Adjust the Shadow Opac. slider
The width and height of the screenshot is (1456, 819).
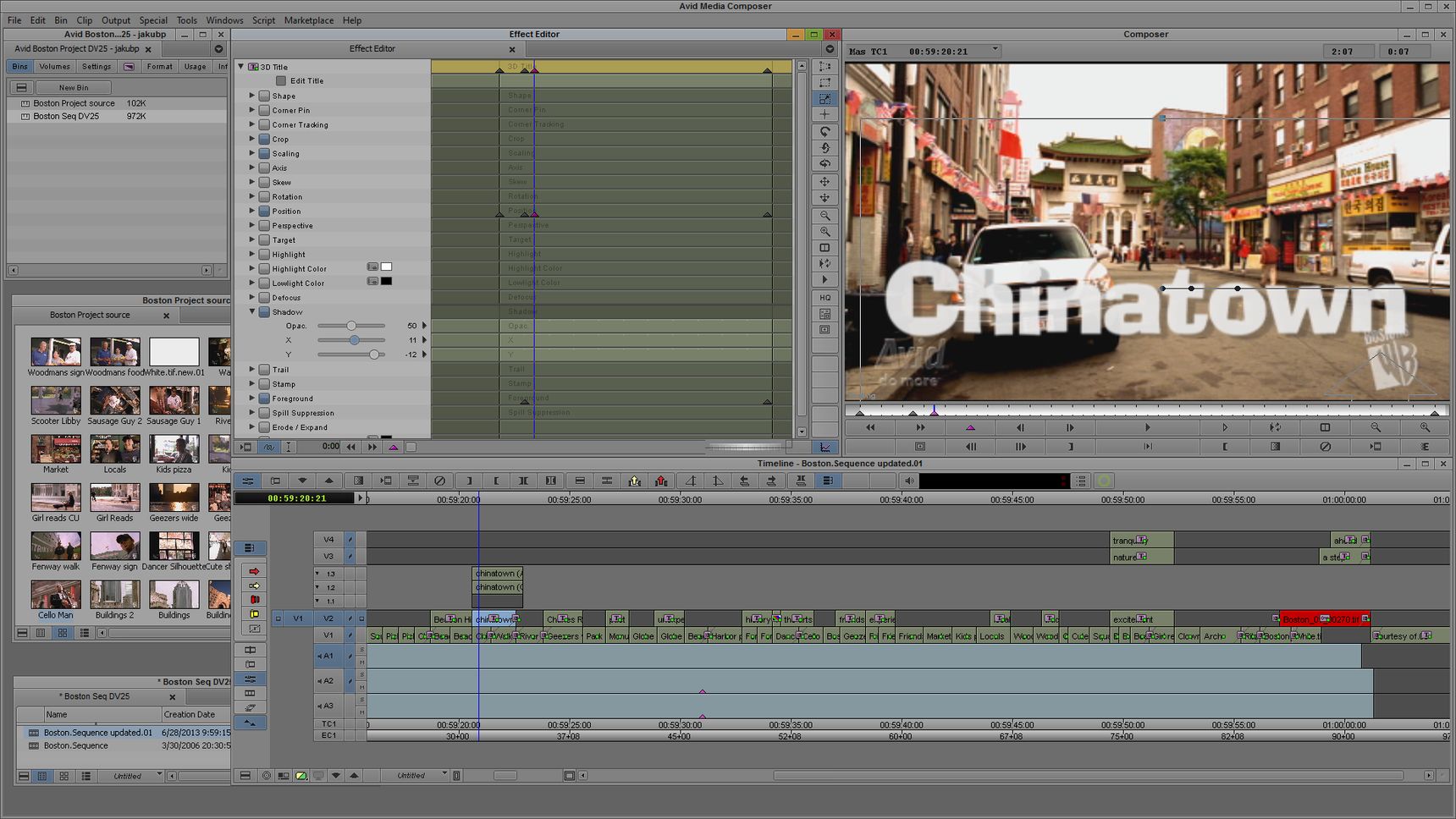[x=351, y=326]
